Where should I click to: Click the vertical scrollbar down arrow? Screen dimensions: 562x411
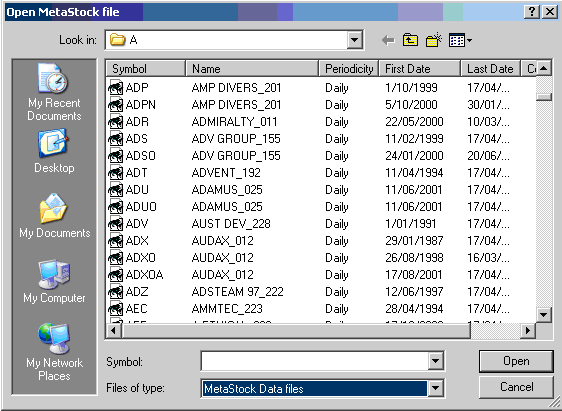tap(544, 315)
